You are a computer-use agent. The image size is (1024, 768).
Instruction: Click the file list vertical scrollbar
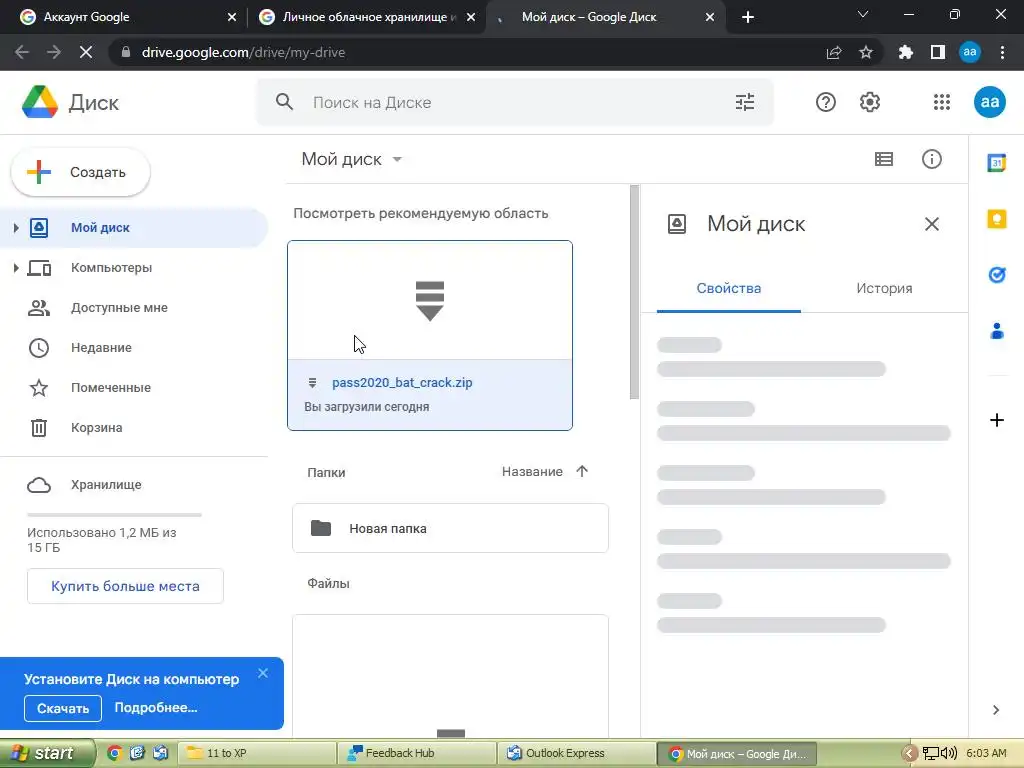point(634,292)
